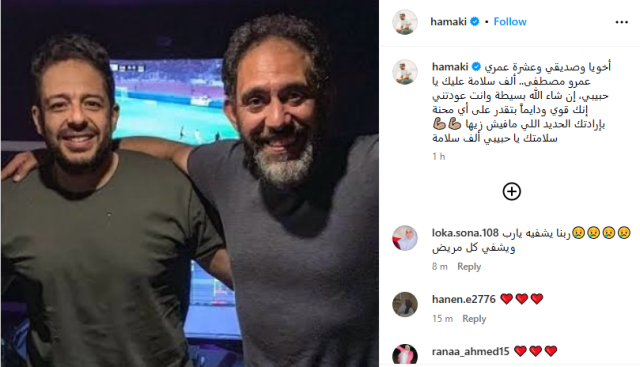
Task: Click the verified badge in the caption
Action: pos(476,67)
